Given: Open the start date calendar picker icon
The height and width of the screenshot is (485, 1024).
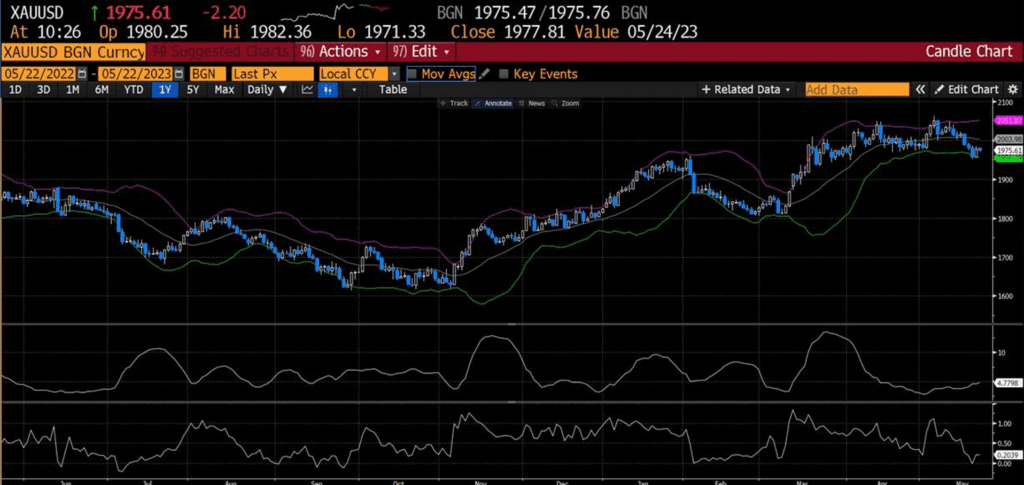Looking at the screenshot, I should pyautogui.click(x=82, y=74).
